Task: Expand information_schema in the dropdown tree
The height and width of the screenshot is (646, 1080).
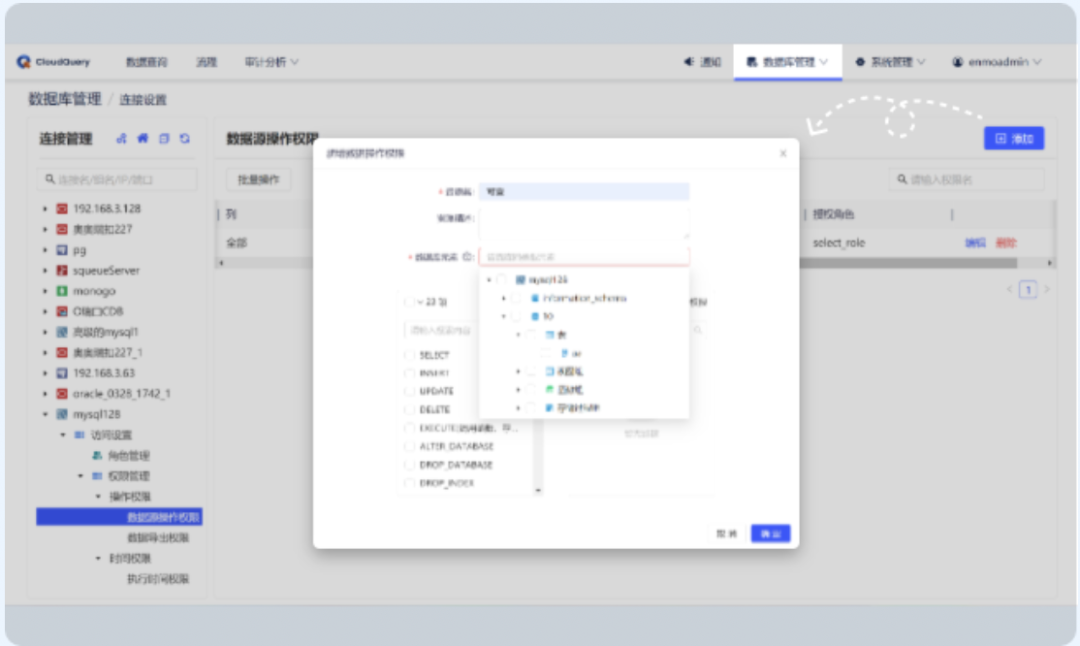Action: [503, 298]
